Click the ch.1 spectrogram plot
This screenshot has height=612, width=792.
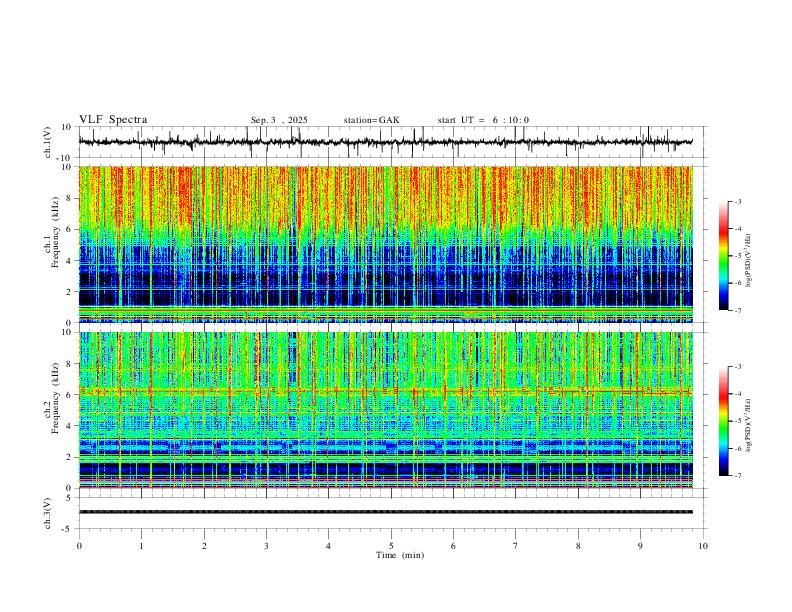coord(385,244)
